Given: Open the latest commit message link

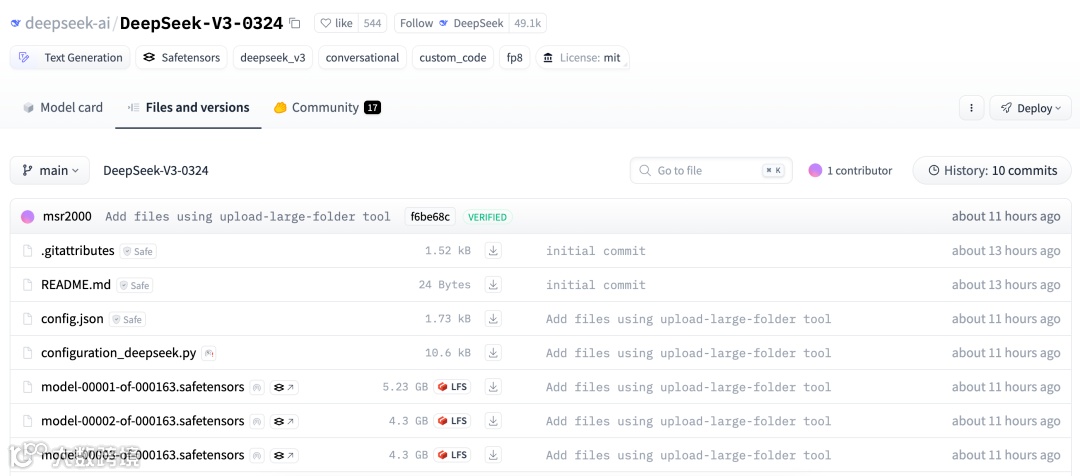Looking at the screenshot, I should coord(247,216).
